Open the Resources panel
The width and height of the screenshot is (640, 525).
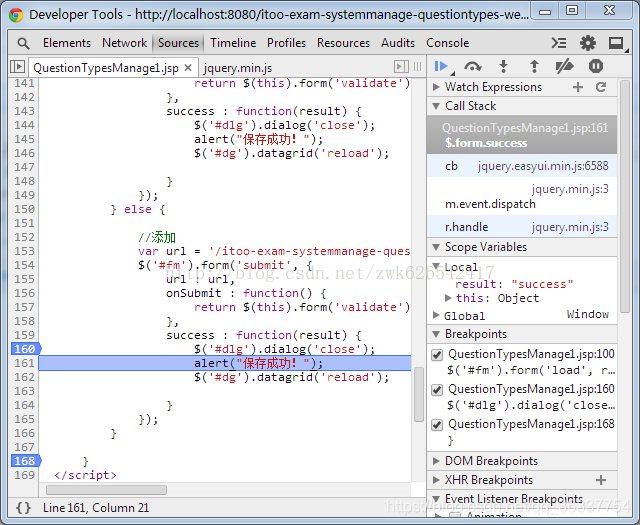click(x=343, y=43)
